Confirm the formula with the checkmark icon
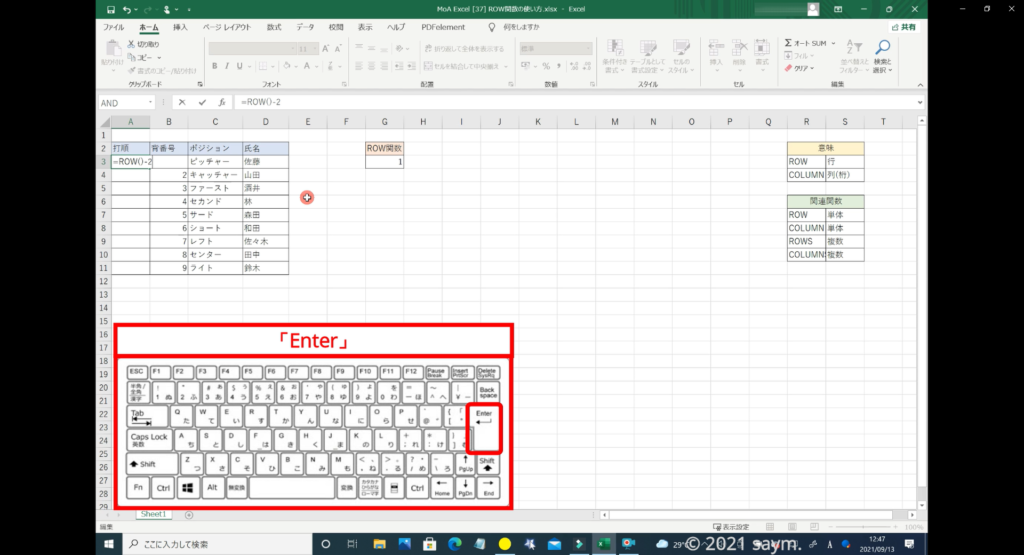 pyautogui.click(x=202, y=102)
